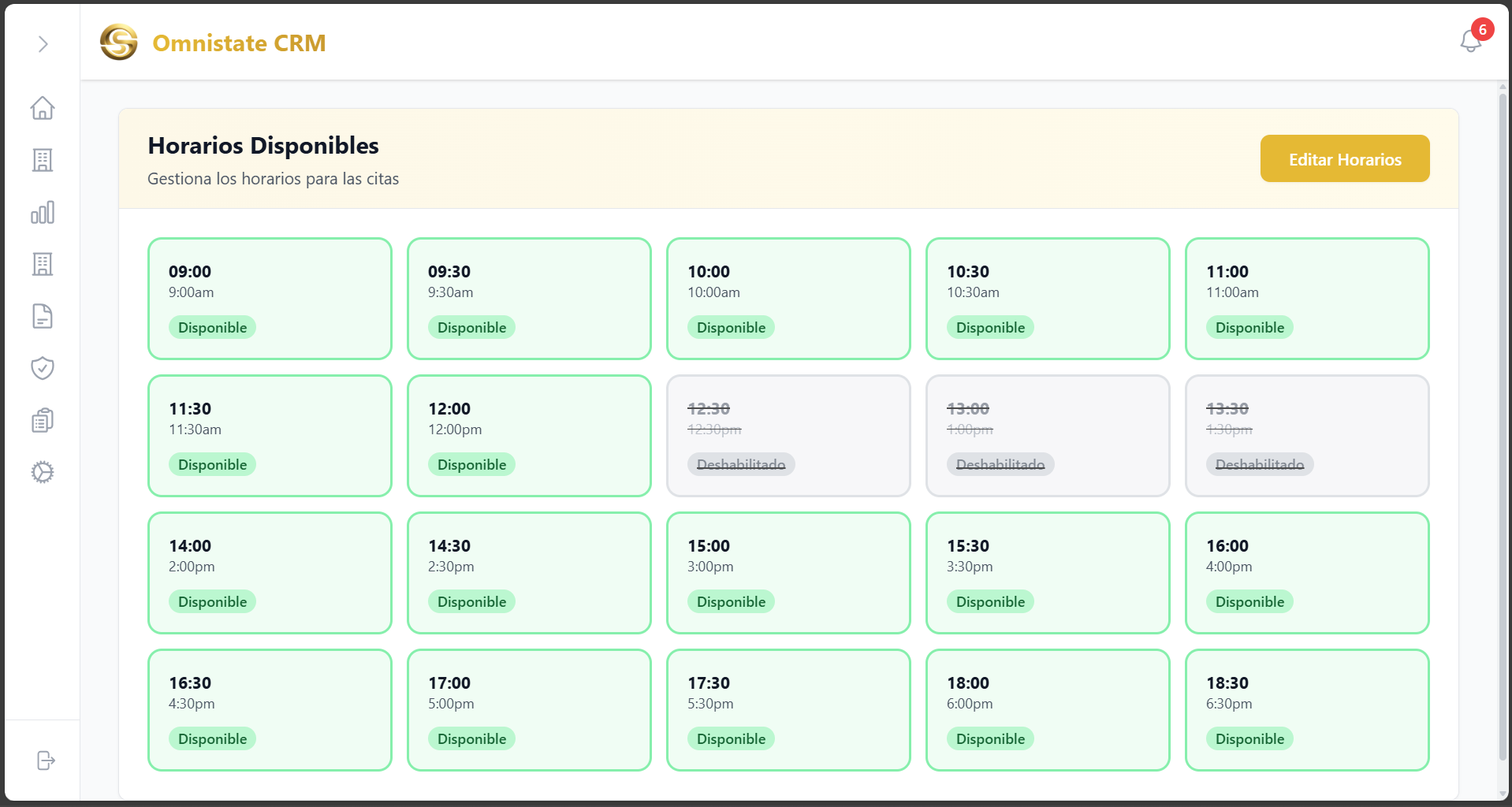Image resolution: width=1512 pixels, height=807 pixels.
Task: Click the Editar Horarios button
Action: pyautogui.click(x=1344, y=158)
